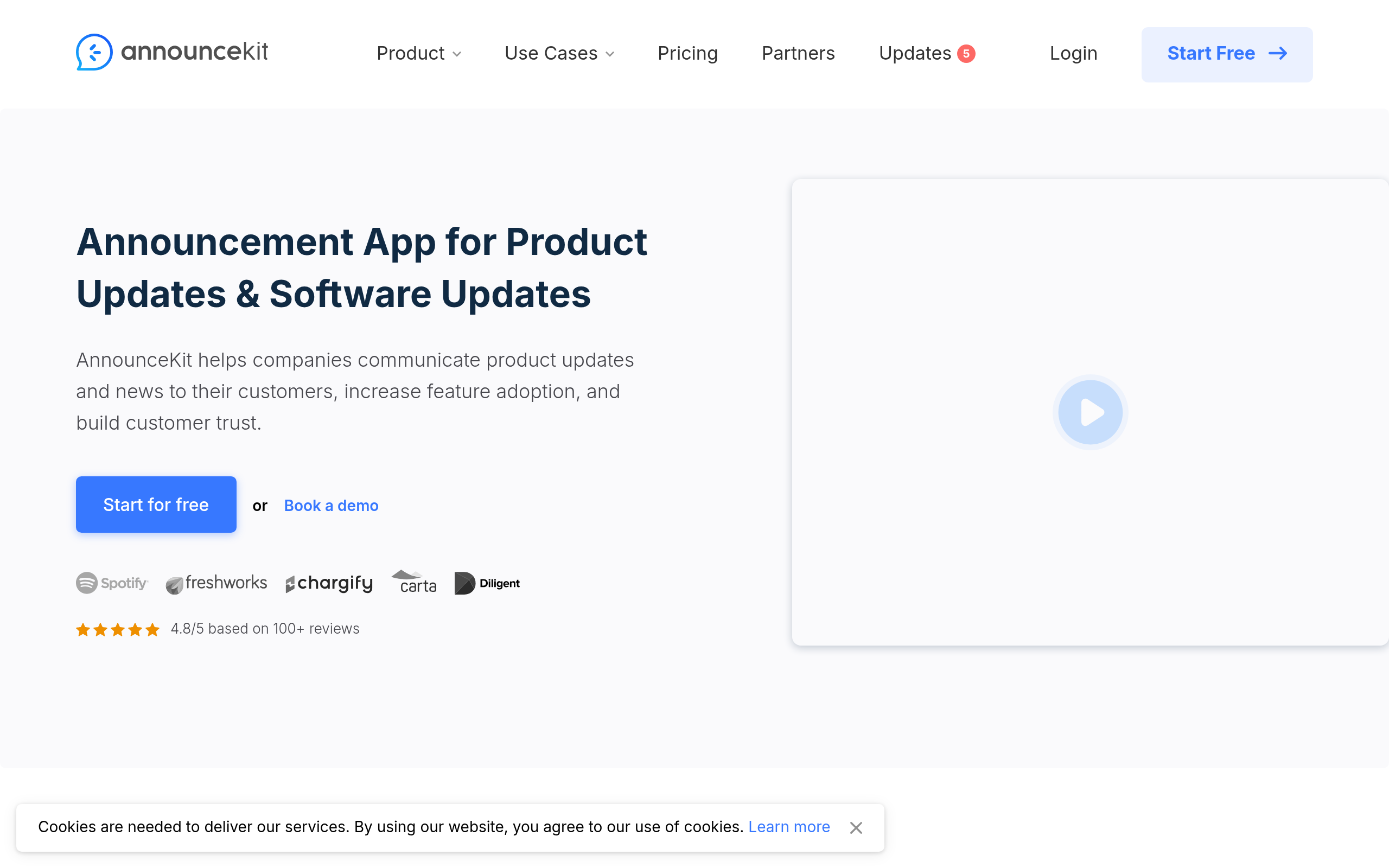Open the Updates menu item
The image size is (1389, 868).
[915, 53]
